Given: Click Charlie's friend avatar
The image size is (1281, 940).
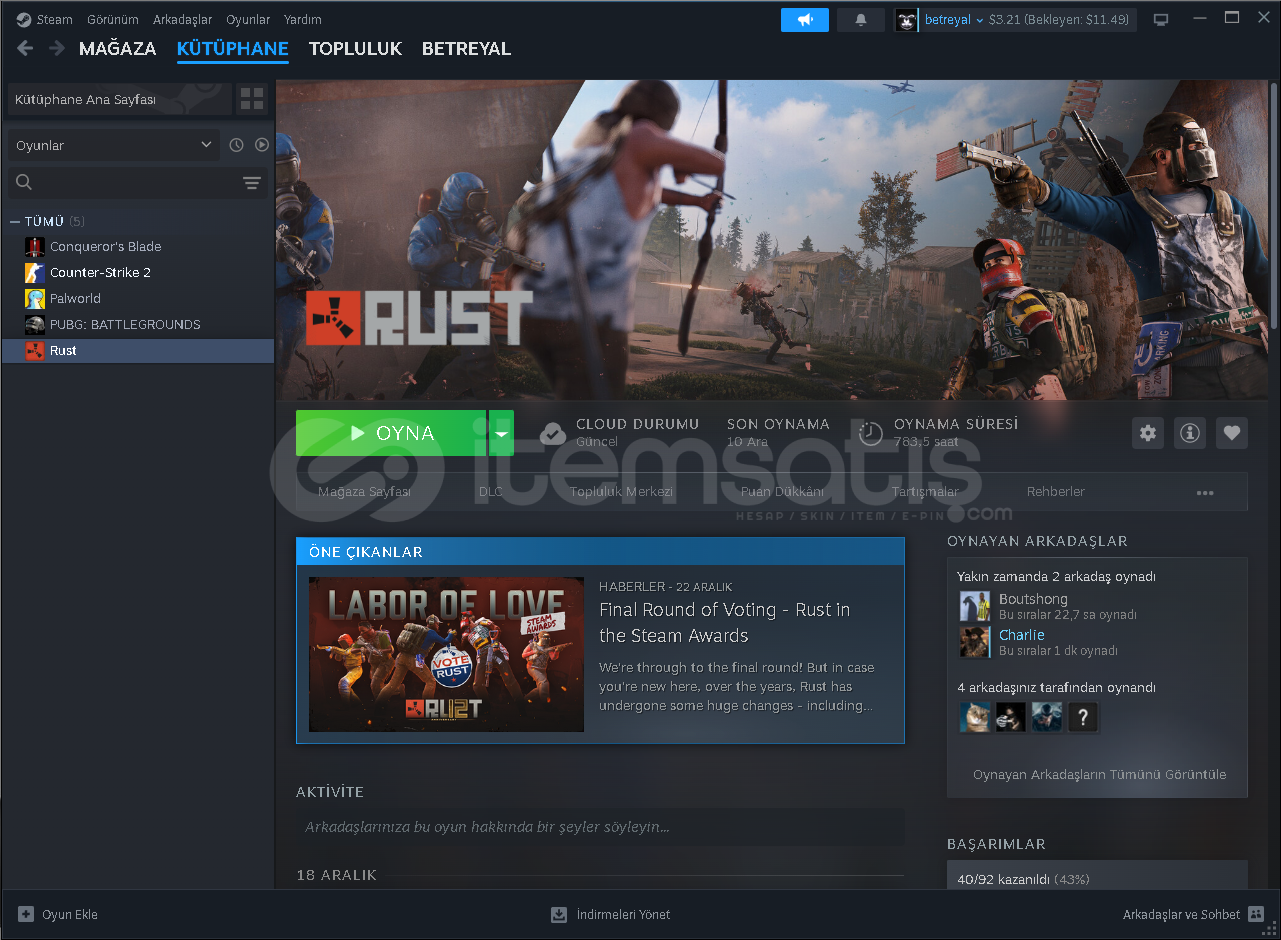Looking at the screenshot, I should point(975,642).
